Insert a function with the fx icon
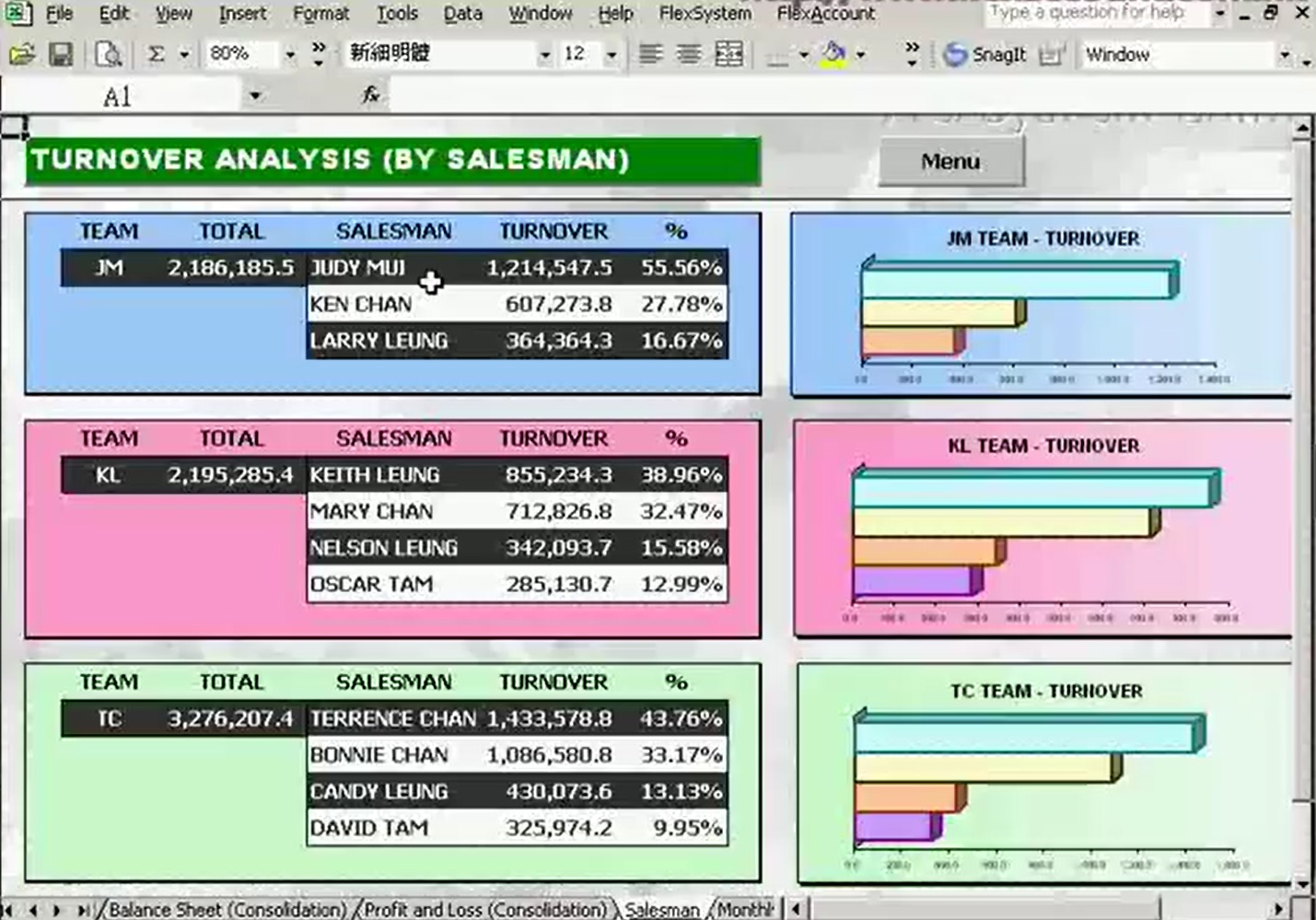This screenshot has height=920, width=1316. pyautogui.click(x=369, y=93)
